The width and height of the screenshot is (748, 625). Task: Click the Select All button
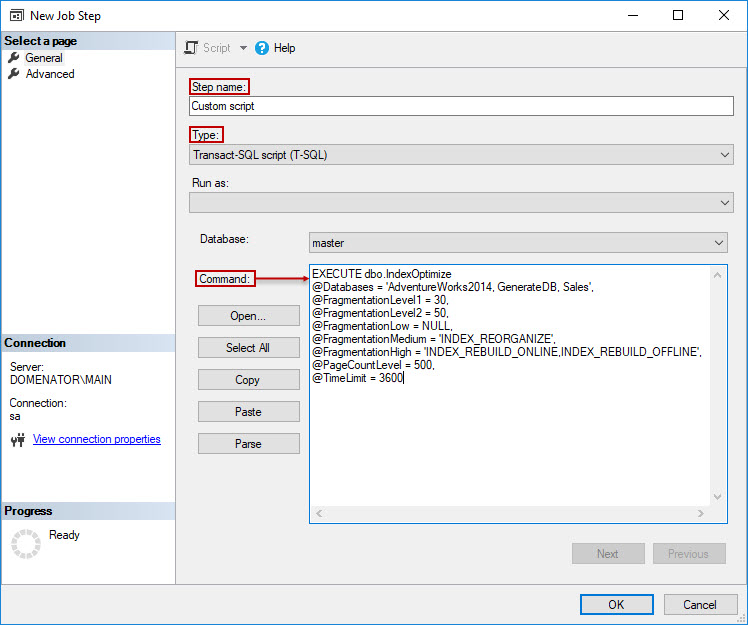[x=249, y=348]
